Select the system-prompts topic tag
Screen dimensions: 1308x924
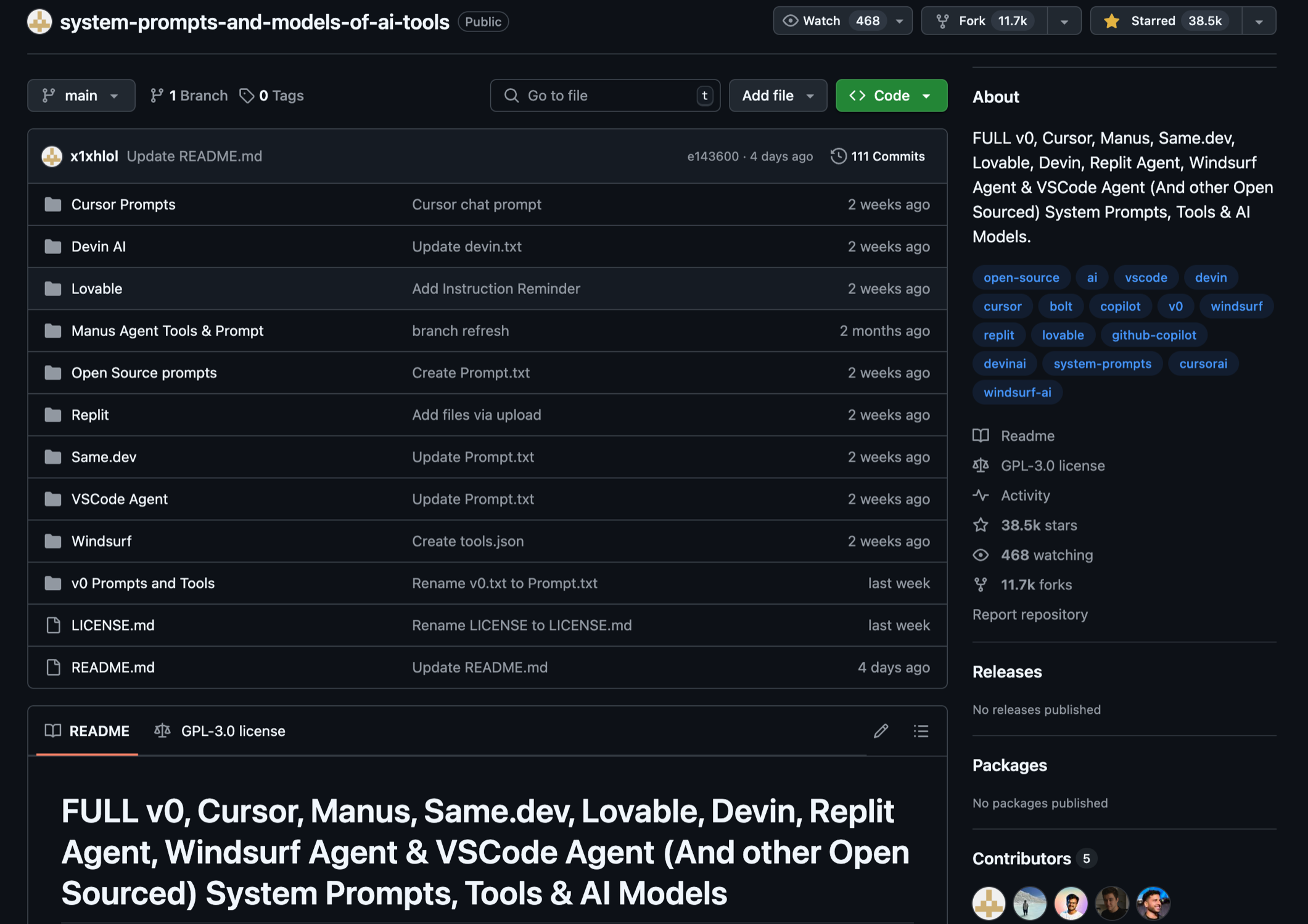1101,364
